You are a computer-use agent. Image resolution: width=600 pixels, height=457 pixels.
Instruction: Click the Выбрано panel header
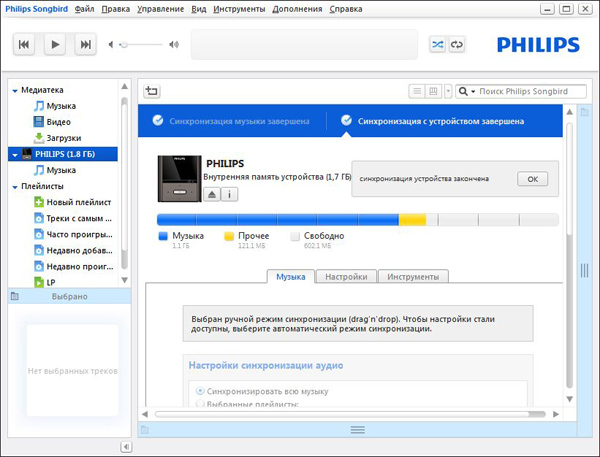(x=69, y=296)
